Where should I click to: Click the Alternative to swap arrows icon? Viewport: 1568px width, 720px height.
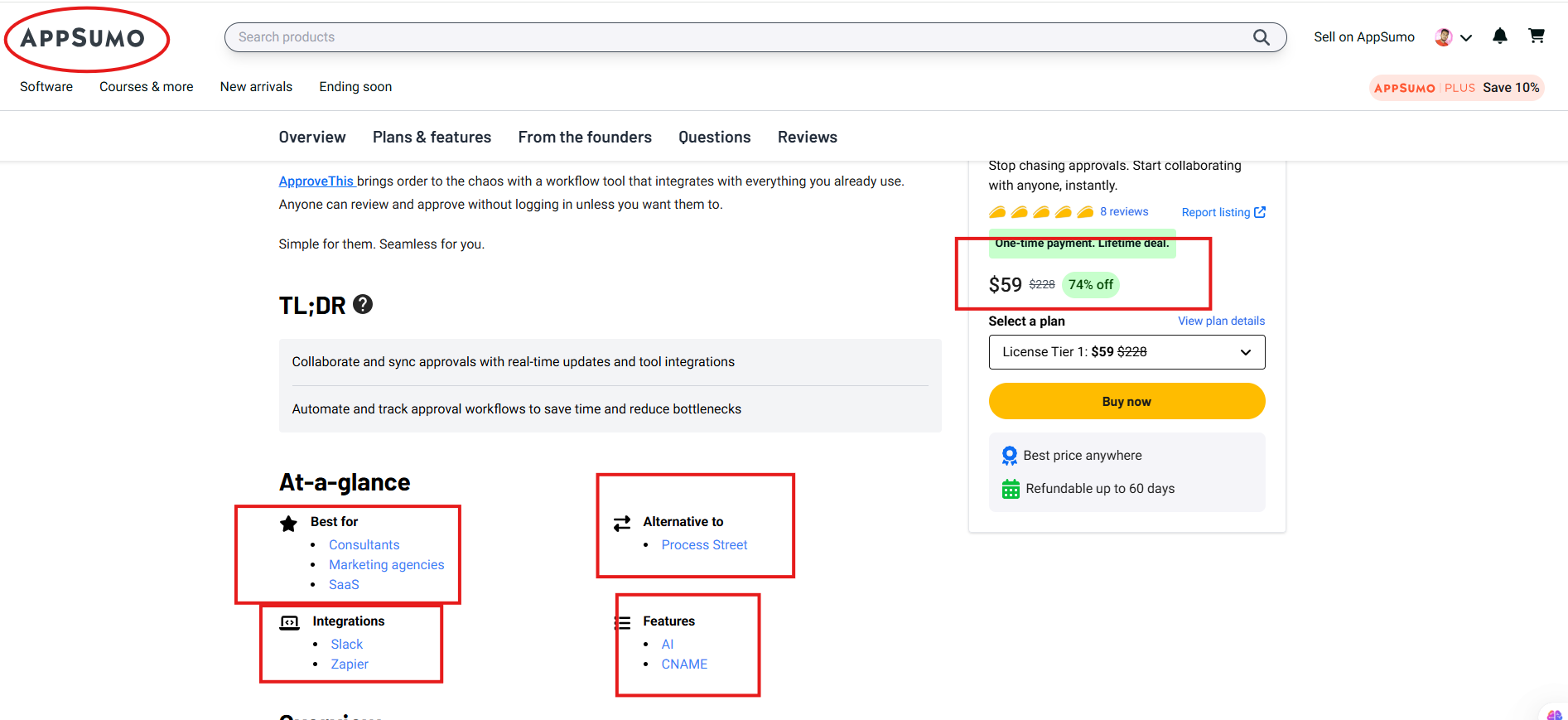click(622, 524)
